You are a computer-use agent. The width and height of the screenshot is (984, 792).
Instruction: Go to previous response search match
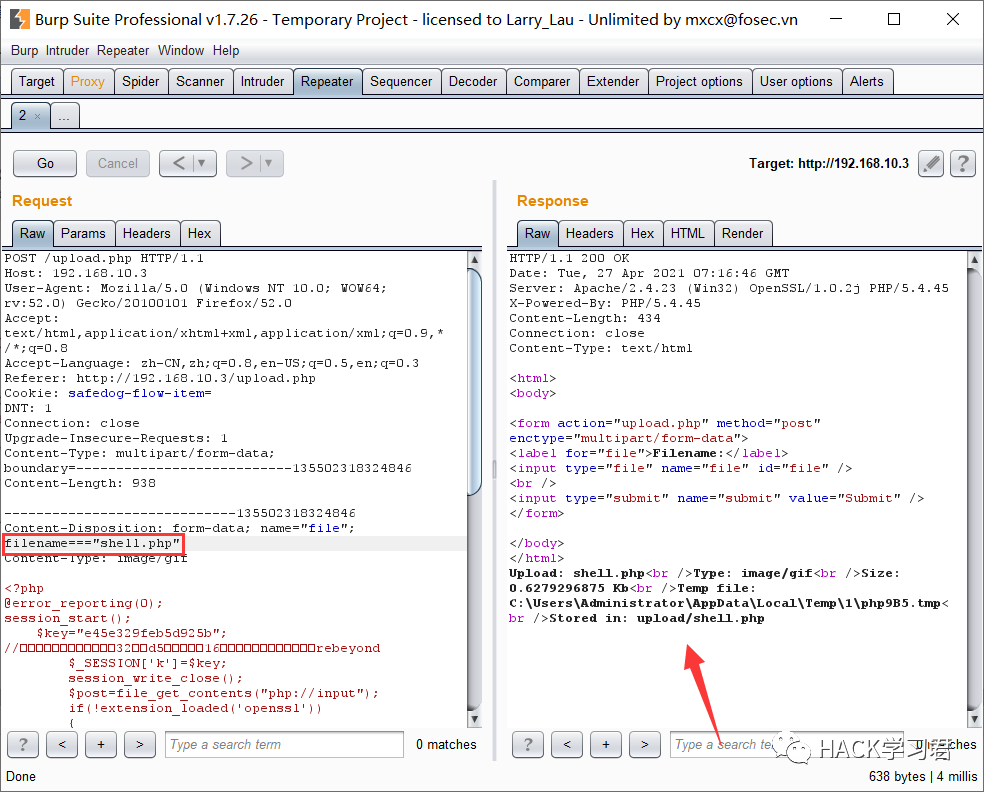point(567,744)
